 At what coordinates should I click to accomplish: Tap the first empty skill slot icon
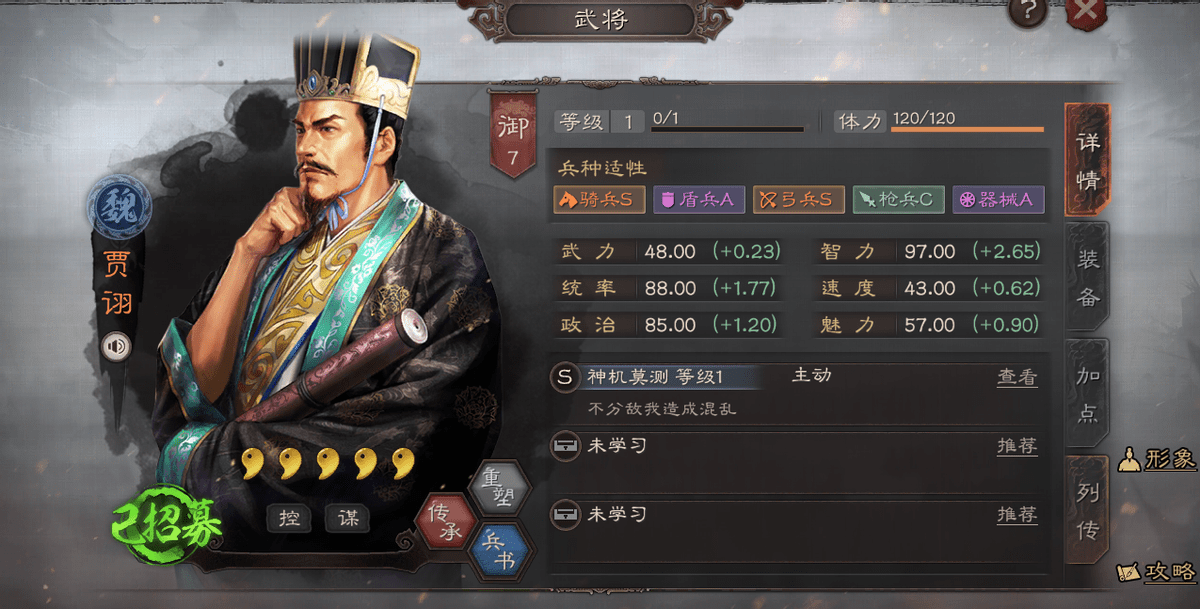tap(565, 447)
